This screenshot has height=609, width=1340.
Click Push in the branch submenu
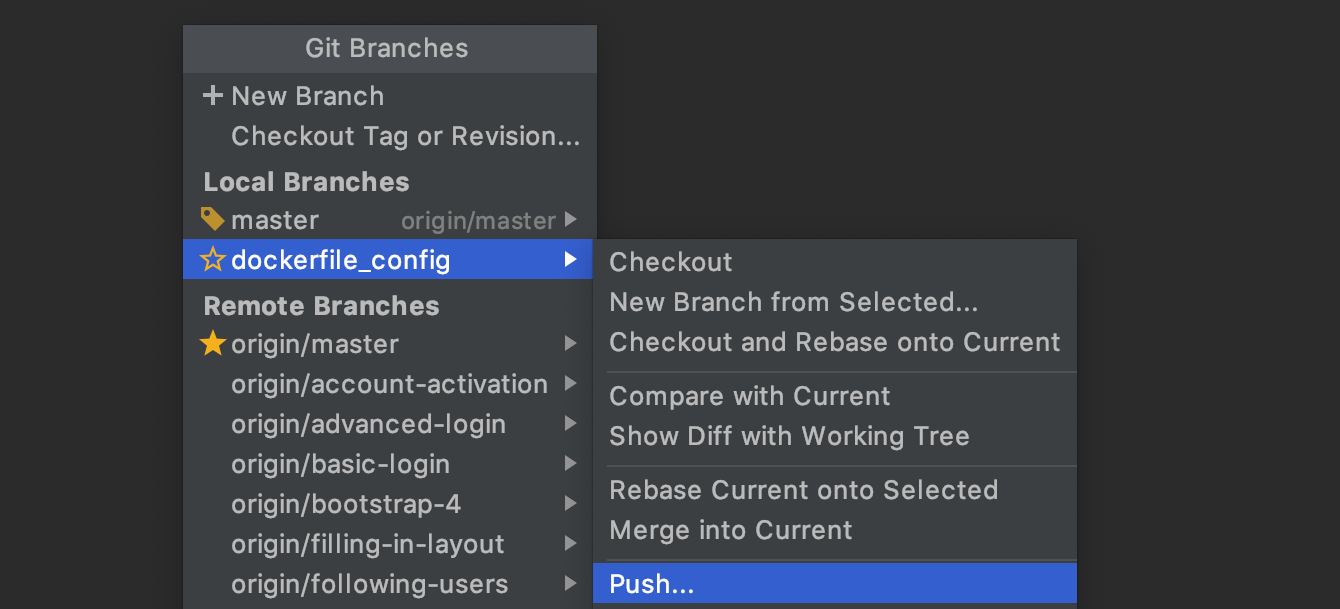click(x=651, y=585)
